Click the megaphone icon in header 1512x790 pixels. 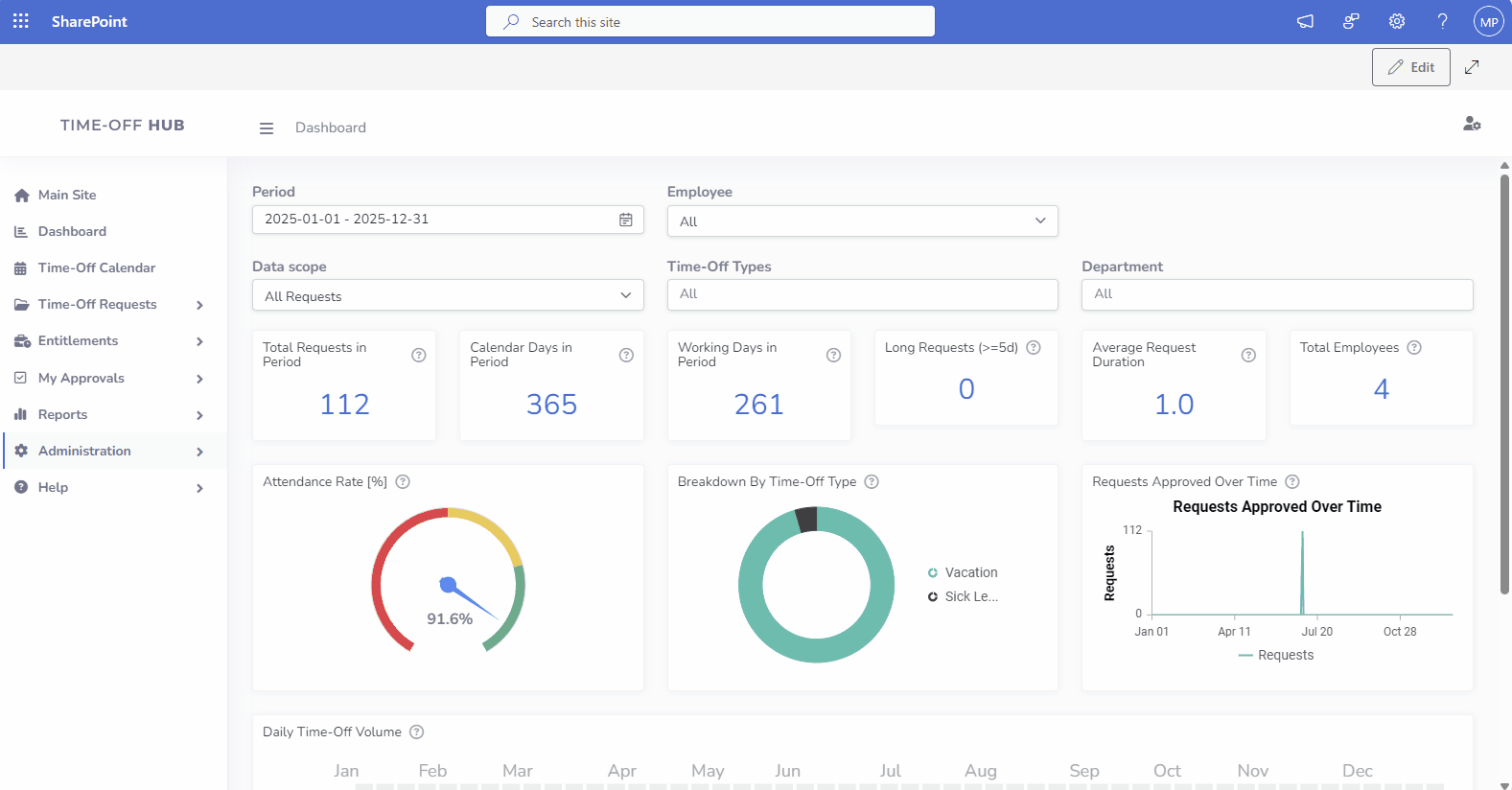pyautogui.click(x=1305, y=21)
